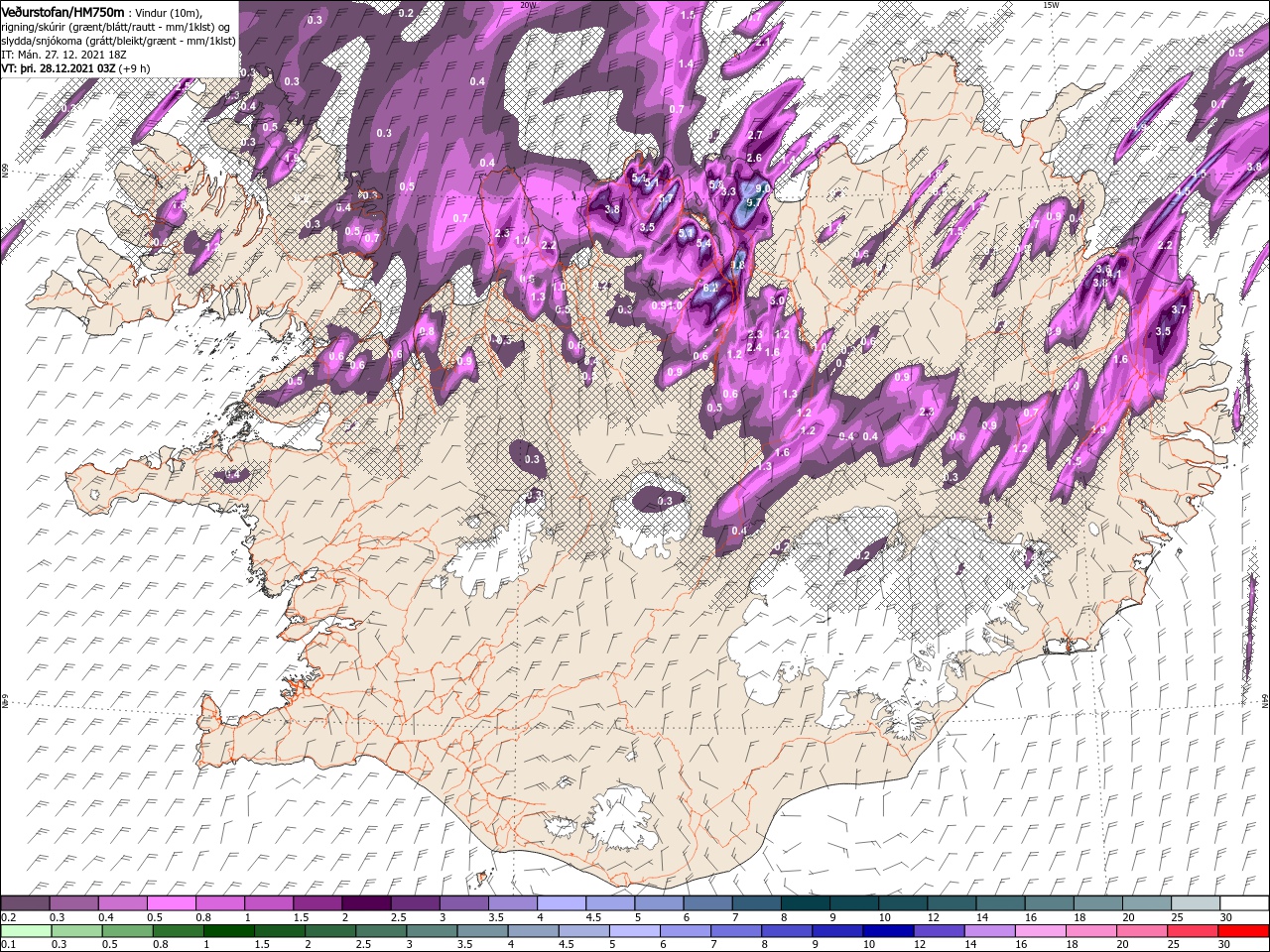Click the '4.5' label under upper legend row
1270x952 pixels.
point(593,916)
